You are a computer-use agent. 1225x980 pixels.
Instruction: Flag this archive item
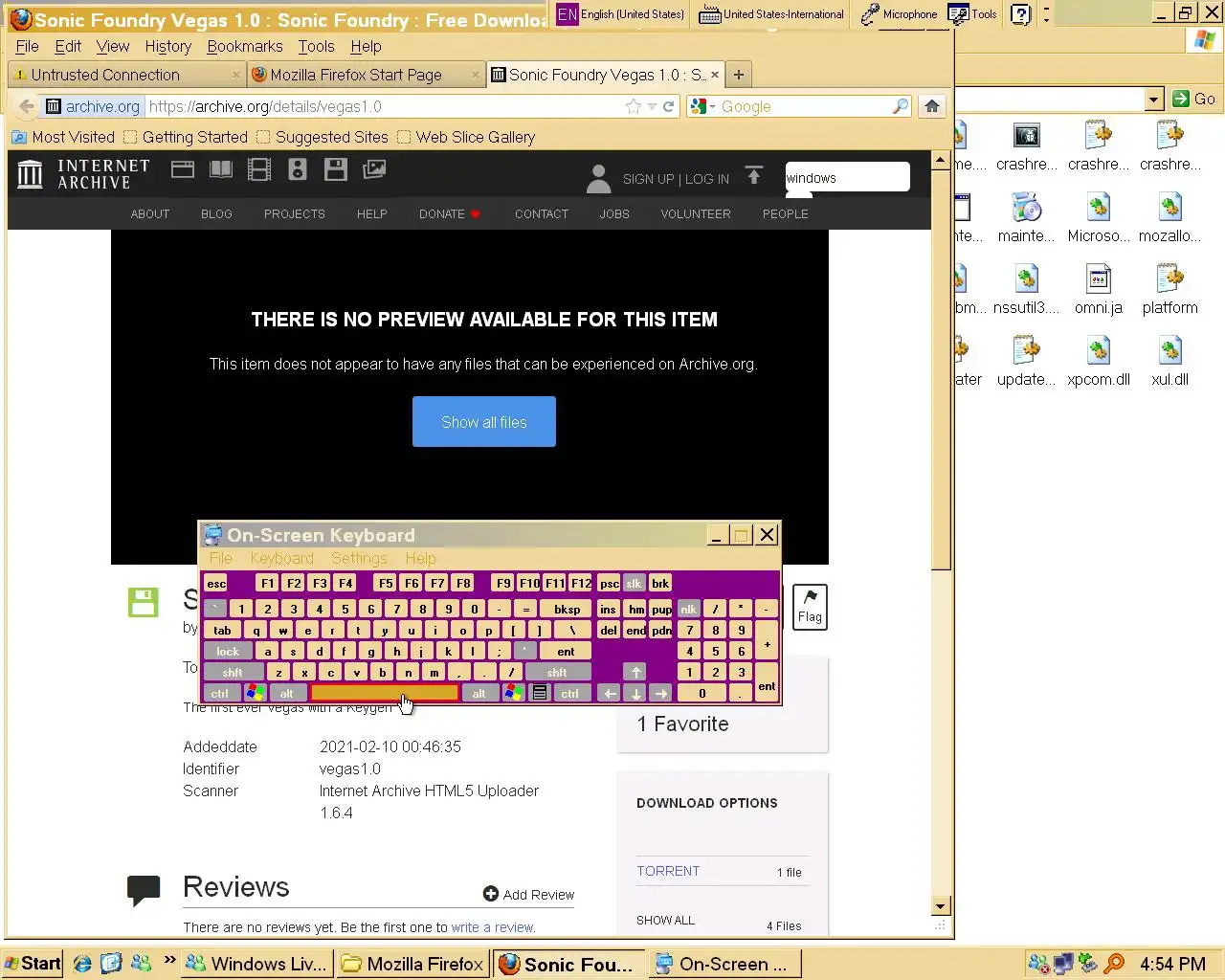coord(810,607)
